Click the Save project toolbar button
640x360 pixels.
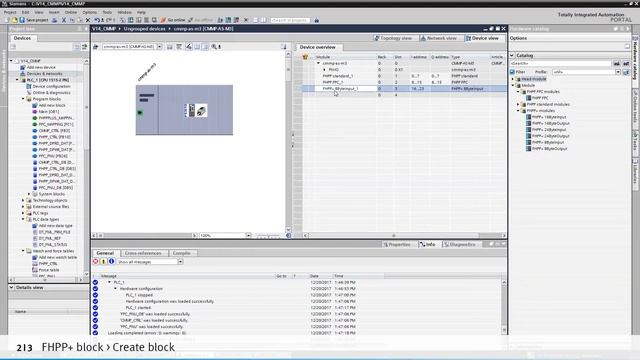tap(33, 20)
